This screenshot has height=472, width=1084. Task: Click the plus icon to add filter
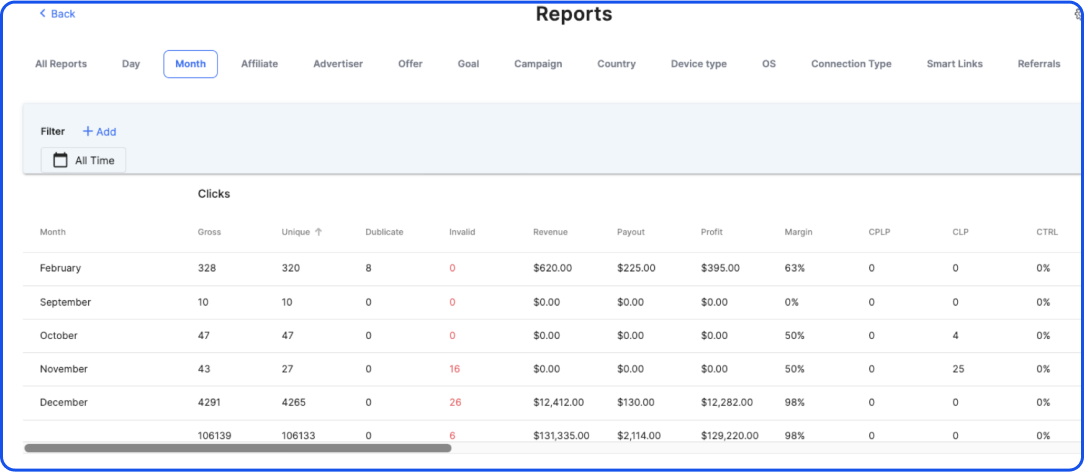pyautogui.click(x=87, y=131)
